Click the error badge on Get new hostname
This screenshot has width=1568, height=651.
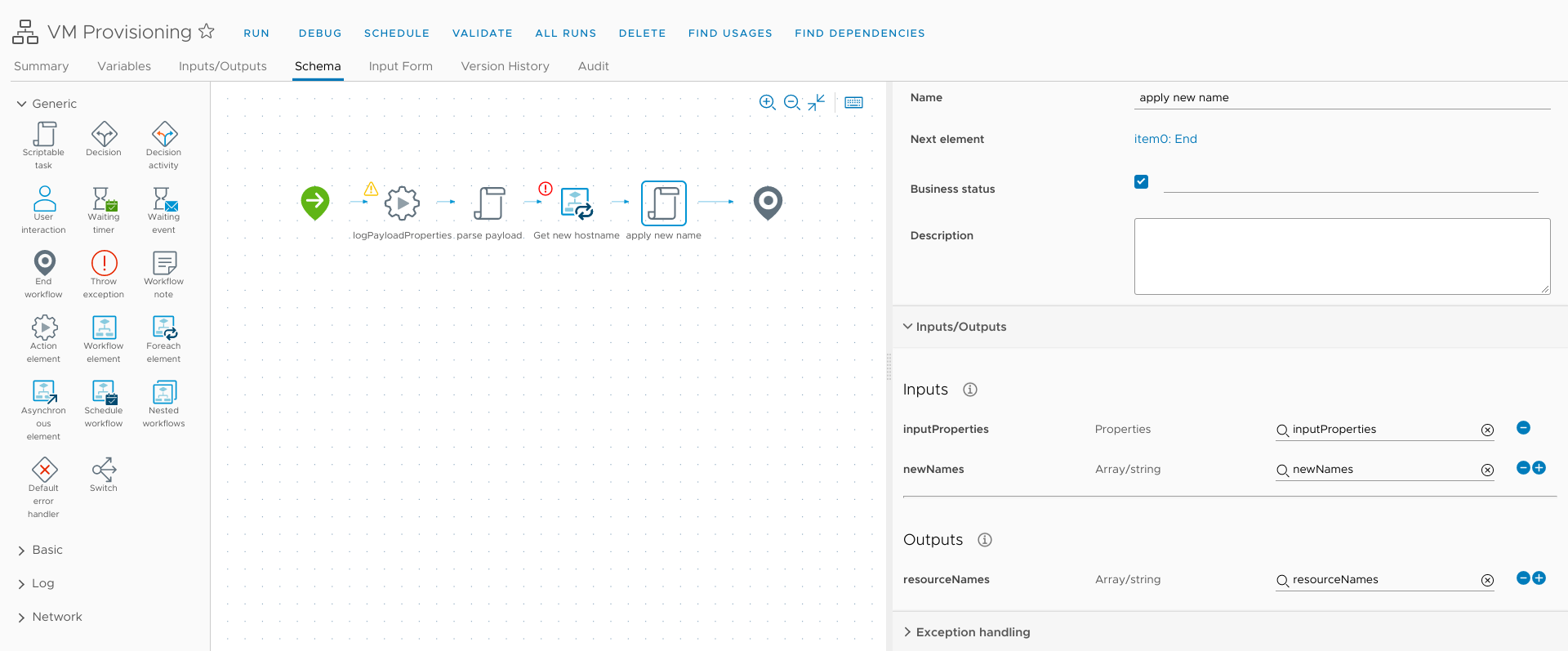coord(546,189)
